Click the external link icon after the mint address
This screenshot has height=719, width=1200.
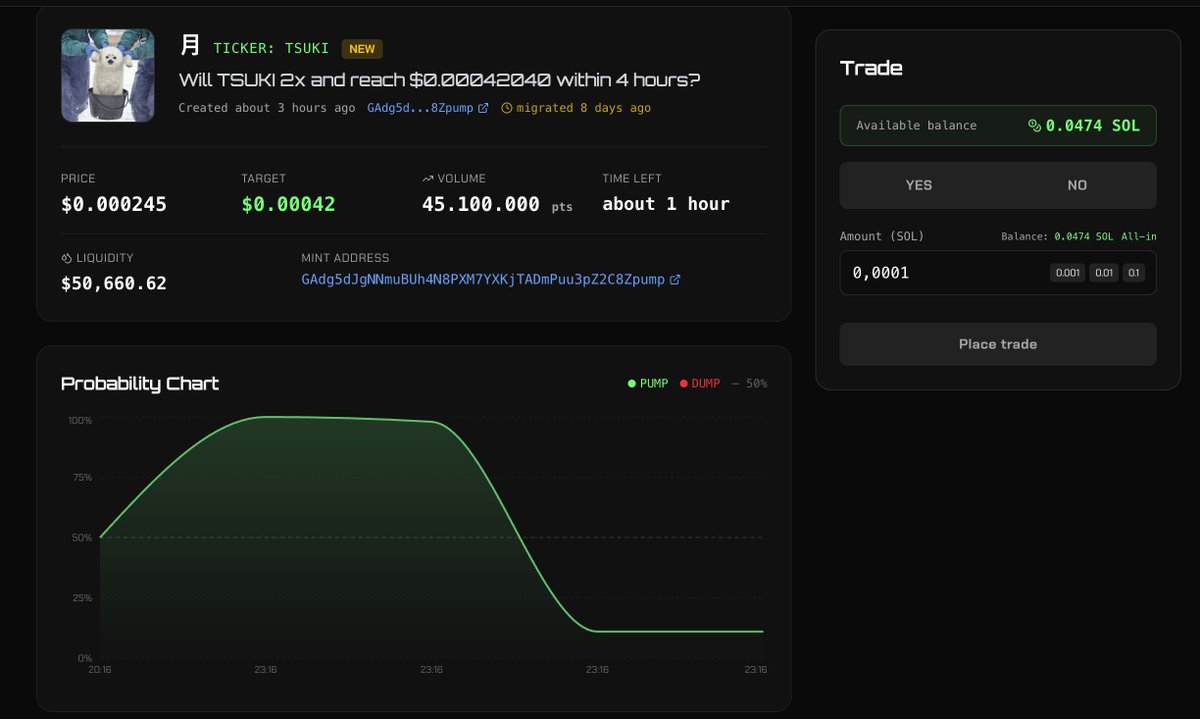tap(675, 279)
